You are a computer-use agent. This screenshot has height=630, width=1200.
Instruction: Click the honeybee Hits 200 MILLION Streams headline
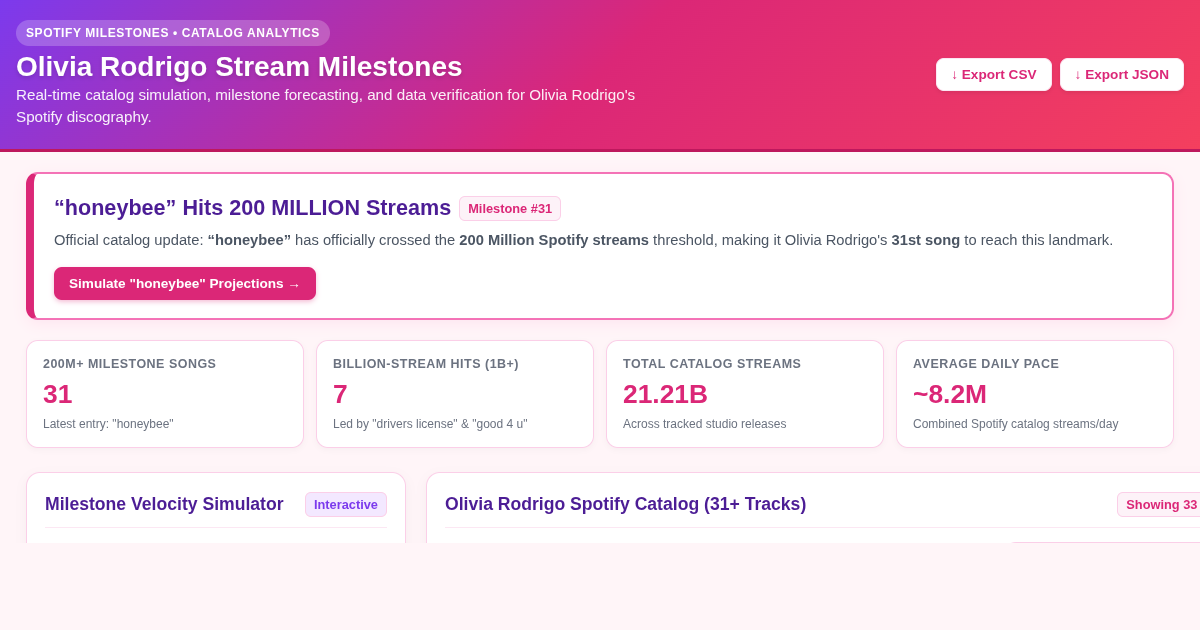coord(253,208)
